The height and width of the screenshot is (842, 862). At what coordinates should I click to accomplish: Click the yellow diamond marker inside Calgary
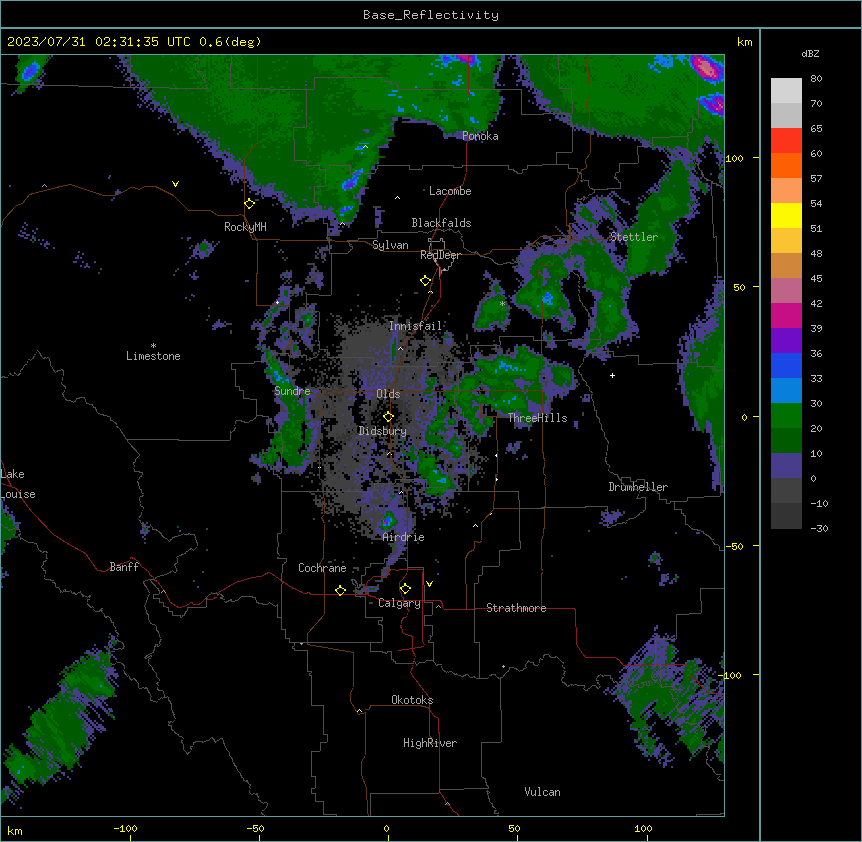(x=405, y=589)
